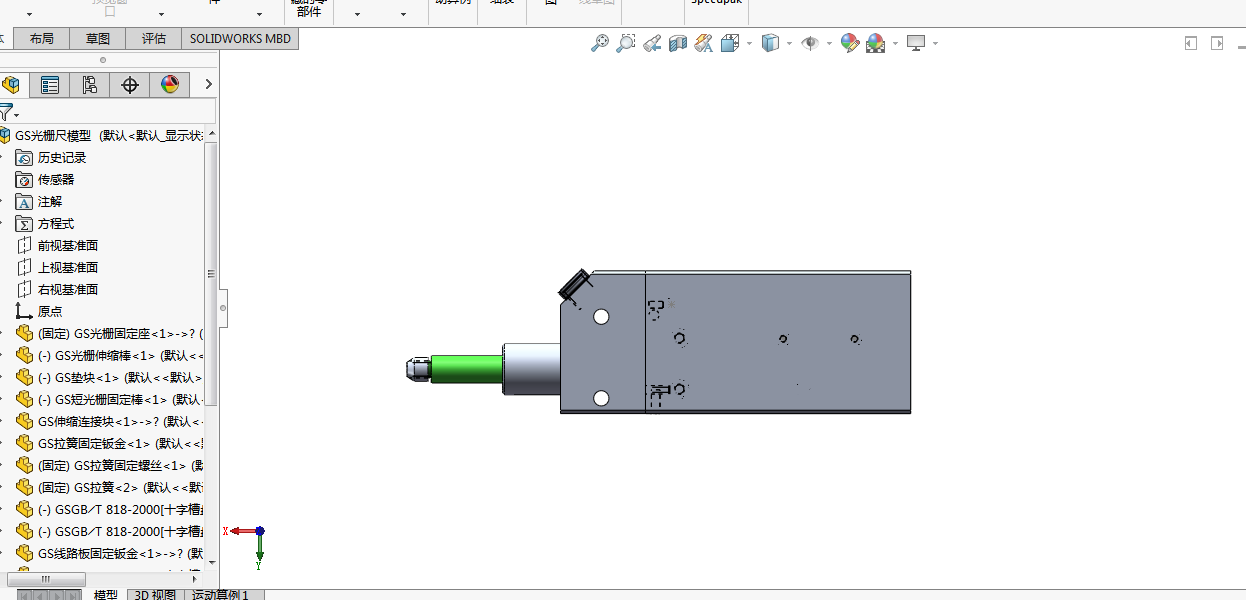The height and width of the screenshot is (600, 1246).
Task: Toggle the Hide/Show Items eye icon
Action: click(x=810, y=43)
